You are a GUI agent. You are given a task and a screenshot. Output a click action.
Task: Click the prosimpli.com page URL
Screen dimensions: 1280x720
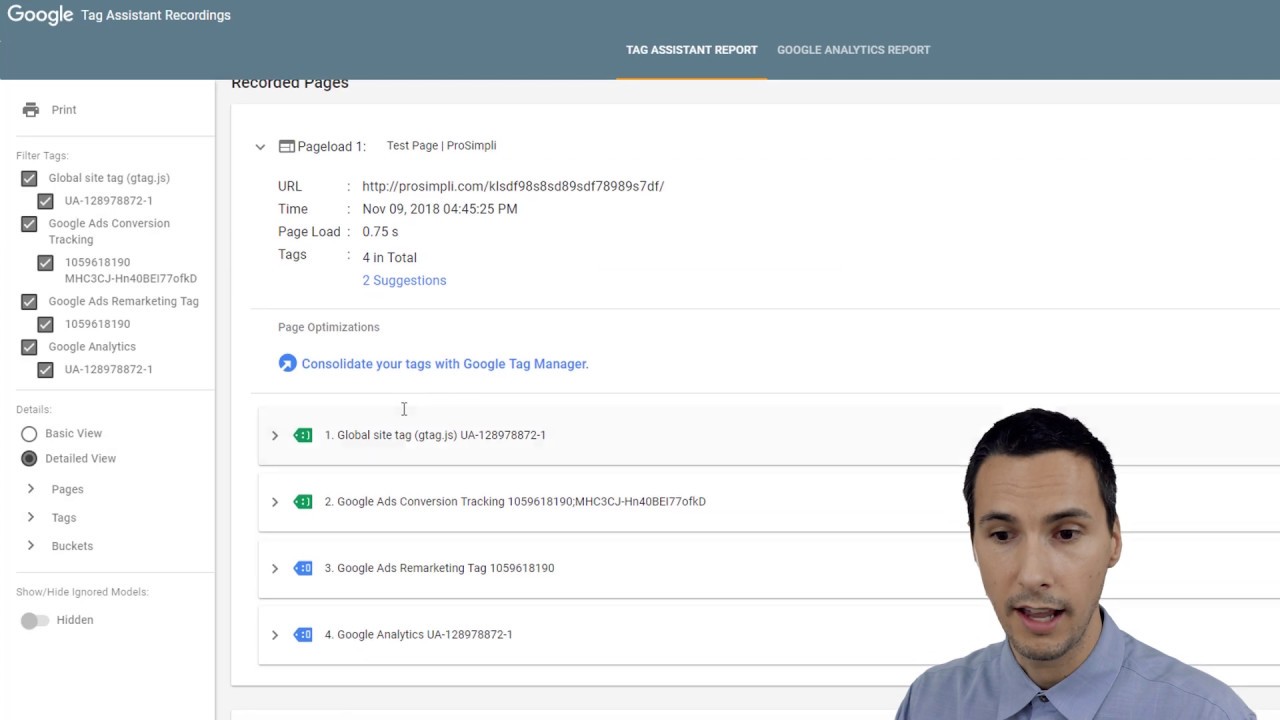tap(513, 186)
